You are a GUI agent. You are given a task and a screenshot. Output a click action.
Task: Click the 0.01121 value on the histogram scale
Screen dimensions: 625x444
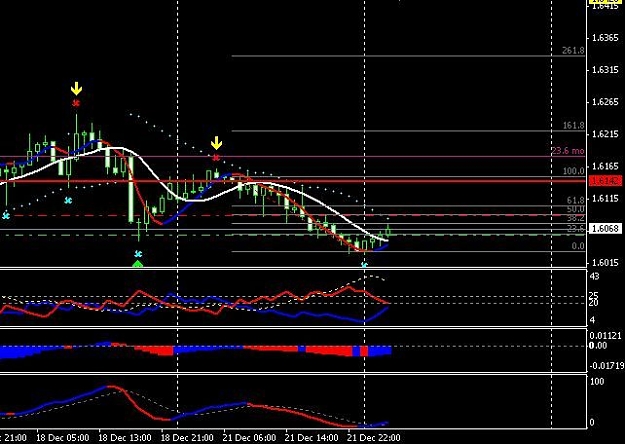pyautogui.click(x=605, y=336)
